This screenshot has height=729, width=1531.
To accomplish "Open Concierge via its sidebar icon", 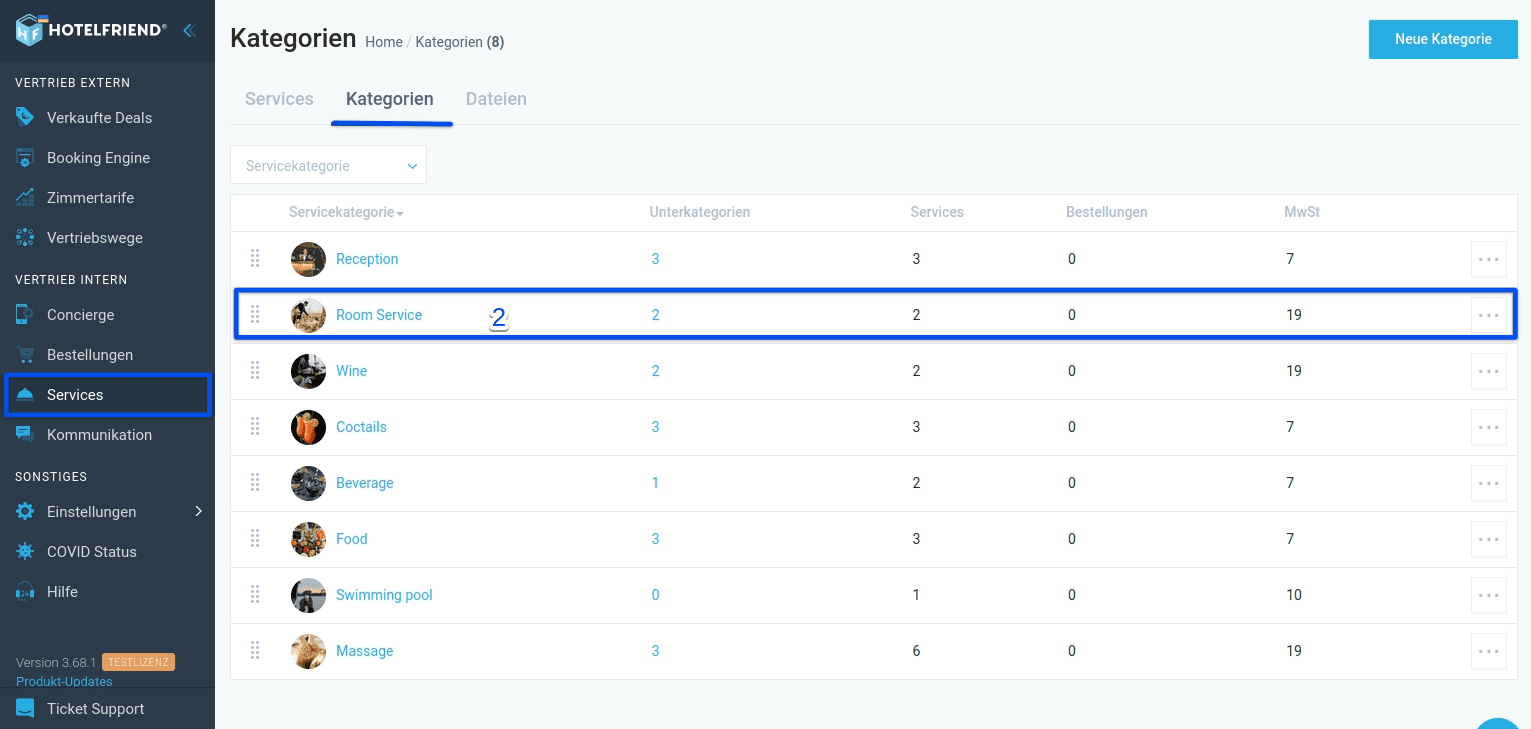I will pyautogui.click(x=24, y=314).
